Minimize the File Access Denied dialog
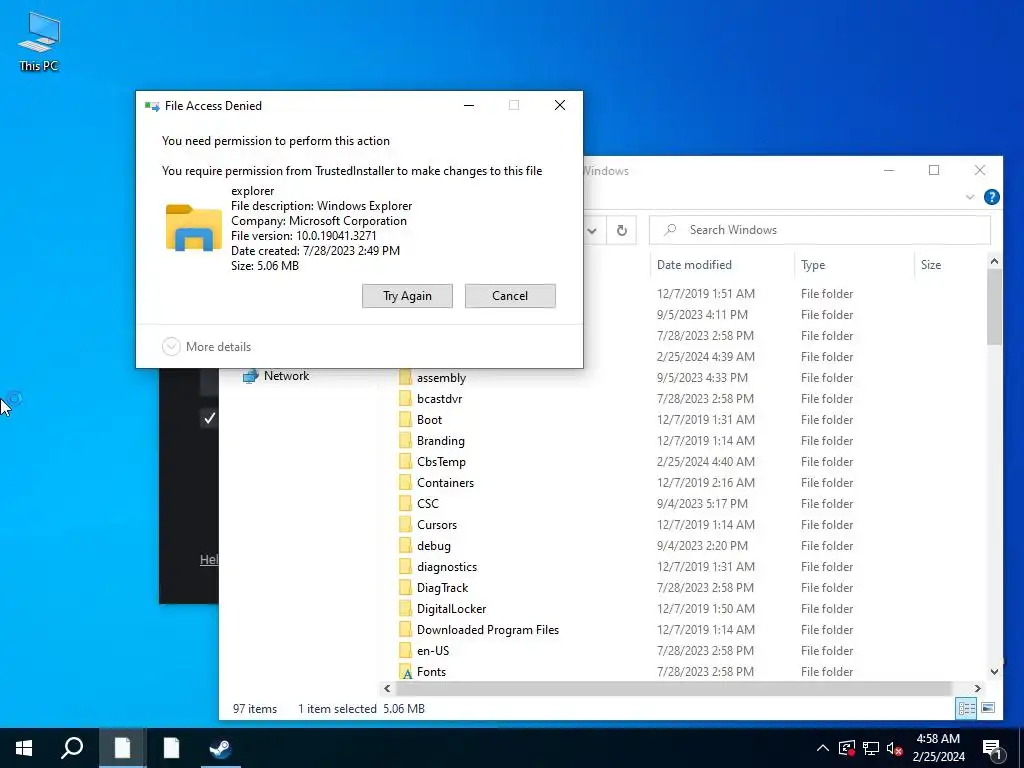Viewport: 1024px width, 768px height. pos(469,105)
